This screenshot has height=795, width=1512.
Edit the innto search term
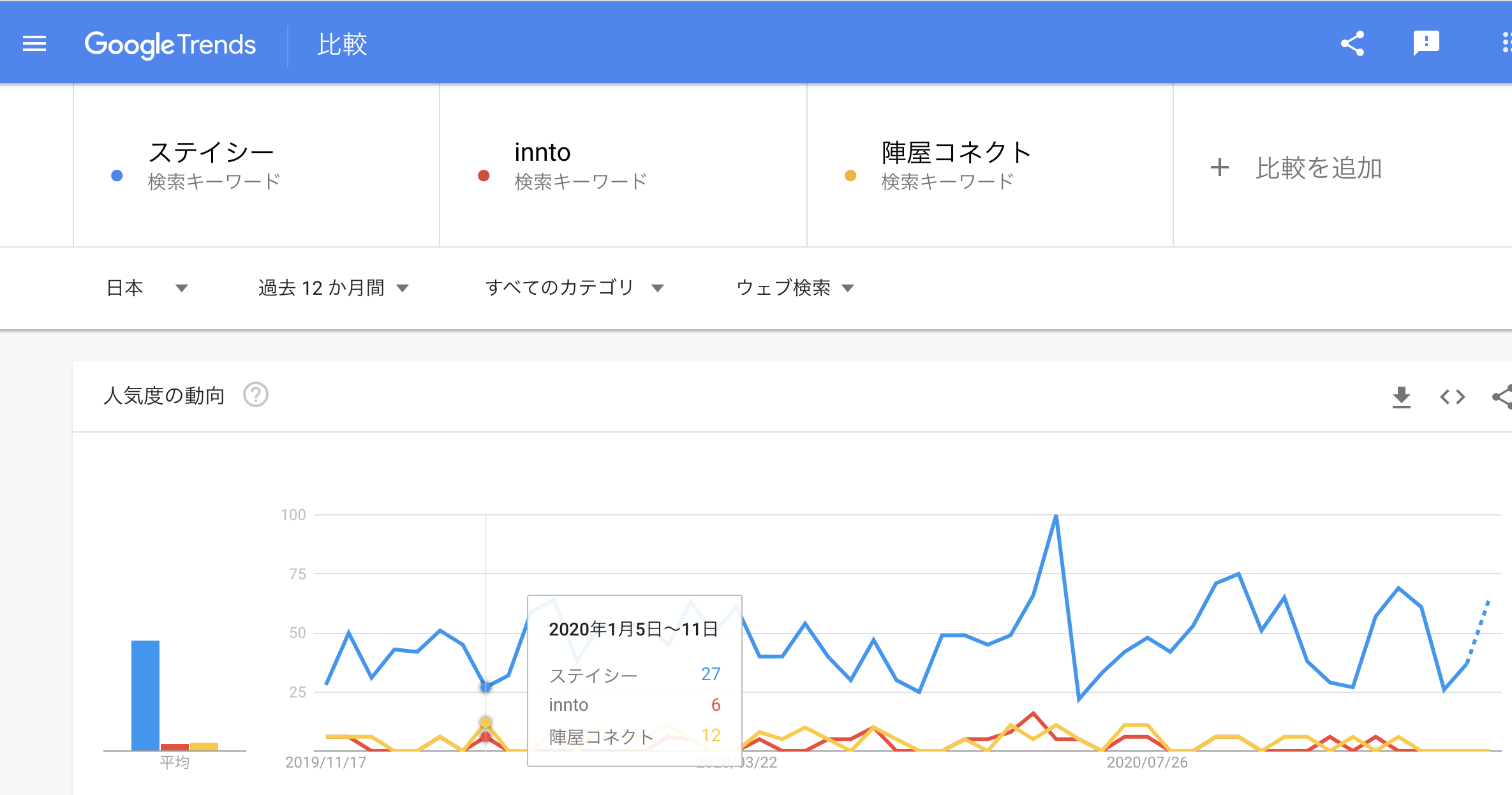pos(542,152)
